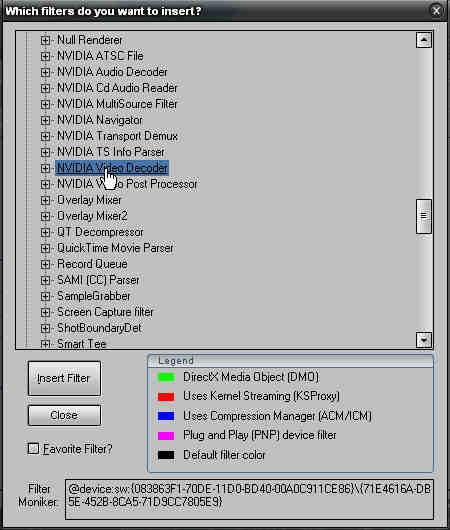Click the scrollbar up arrow
Viewport: 450px width, 530px height.
(x=424, y=40)
